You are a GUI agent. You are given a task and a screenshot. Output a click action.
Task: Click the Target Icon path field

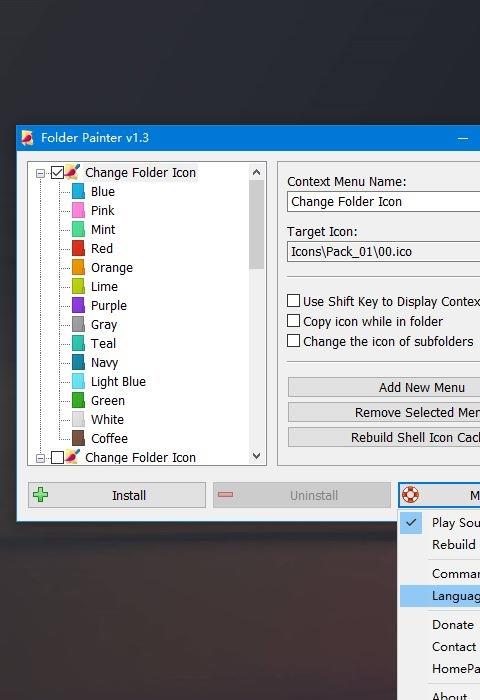click(x=384, y=251)
